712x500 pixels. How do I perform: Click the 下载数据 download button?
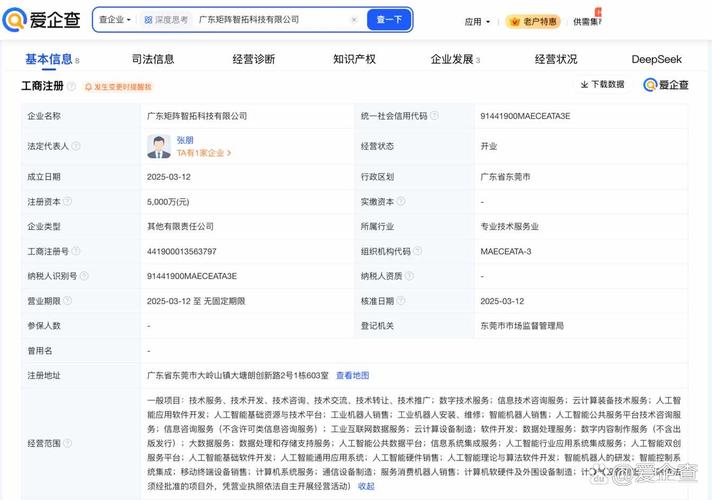point(603,84)
